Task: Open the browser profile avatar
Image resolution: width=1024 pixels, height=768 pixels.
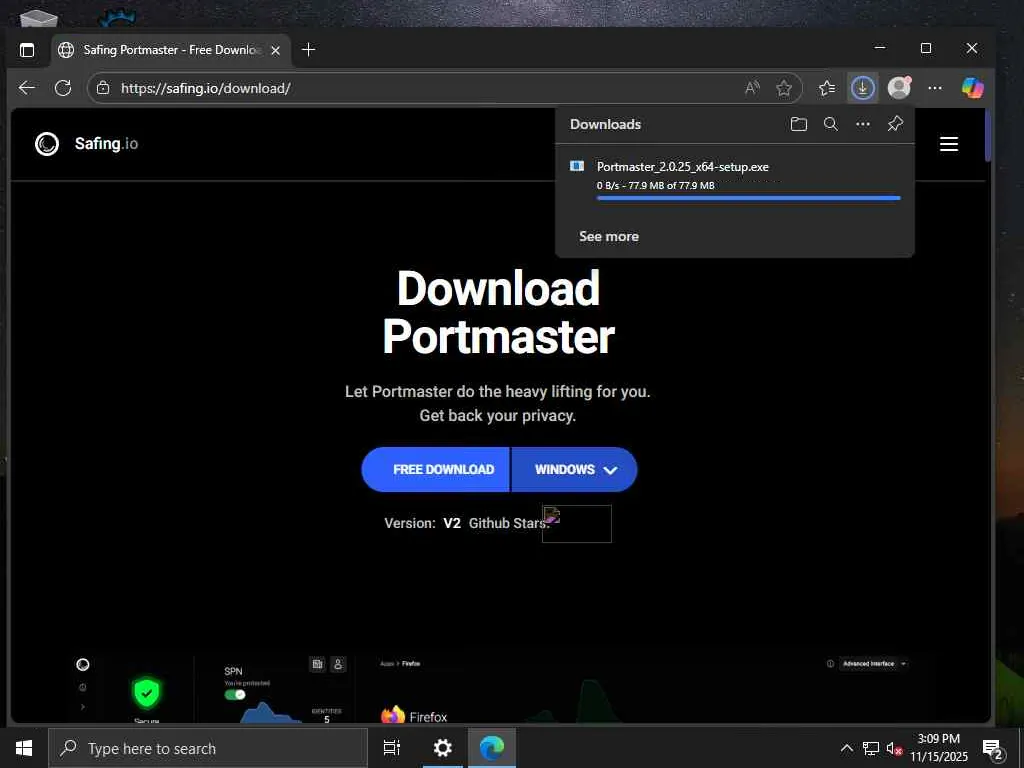Action: (x=899, y=87)
